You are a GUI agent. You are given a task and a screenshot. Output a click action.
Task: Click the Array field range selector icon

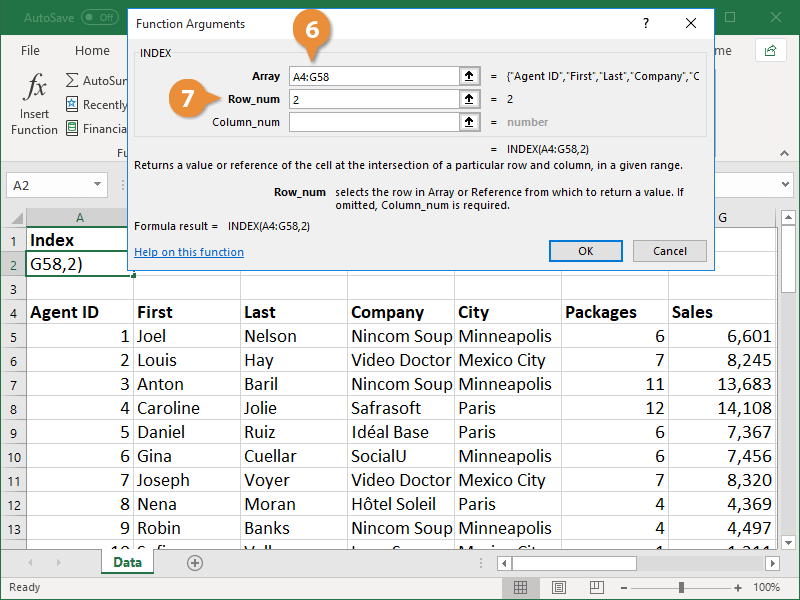coord(469,75)
